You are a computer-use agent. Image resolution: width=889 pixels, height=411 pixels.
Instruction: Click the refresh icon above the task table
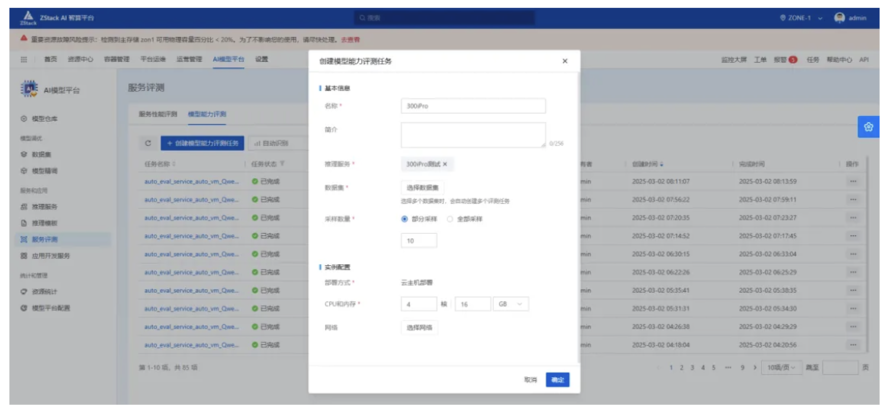148,143
